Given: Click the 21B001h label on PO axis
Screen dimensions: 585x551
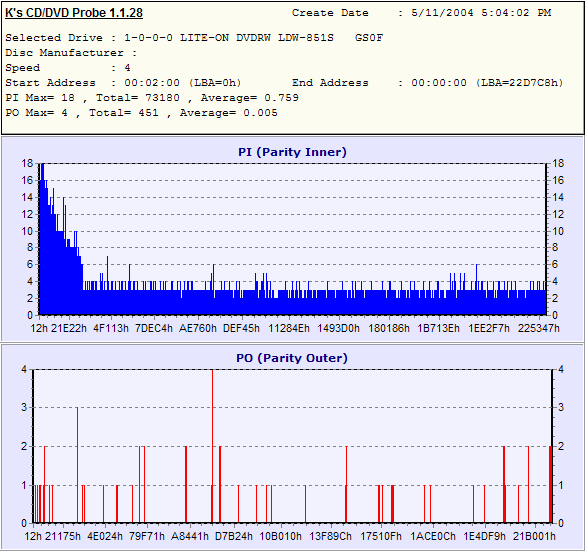Looking at the screenshot, I should click(534, 536).
